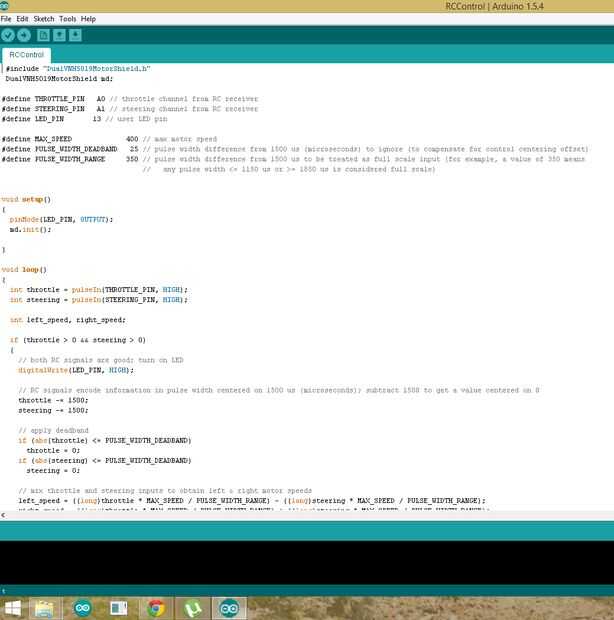This screenshot has height=620, width=614.
Task: Click the 'pinMode(LED_PIN, OUTPUT);' line
Action: pos(61,219)
